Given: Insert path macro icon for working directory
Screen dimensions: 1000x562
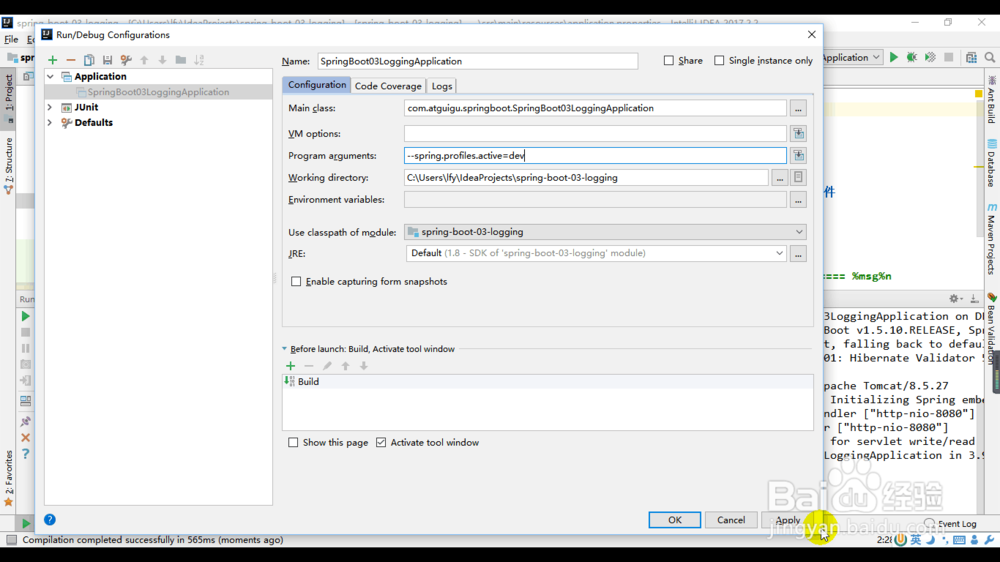Looking at the screenshot, I should point(798,178).
